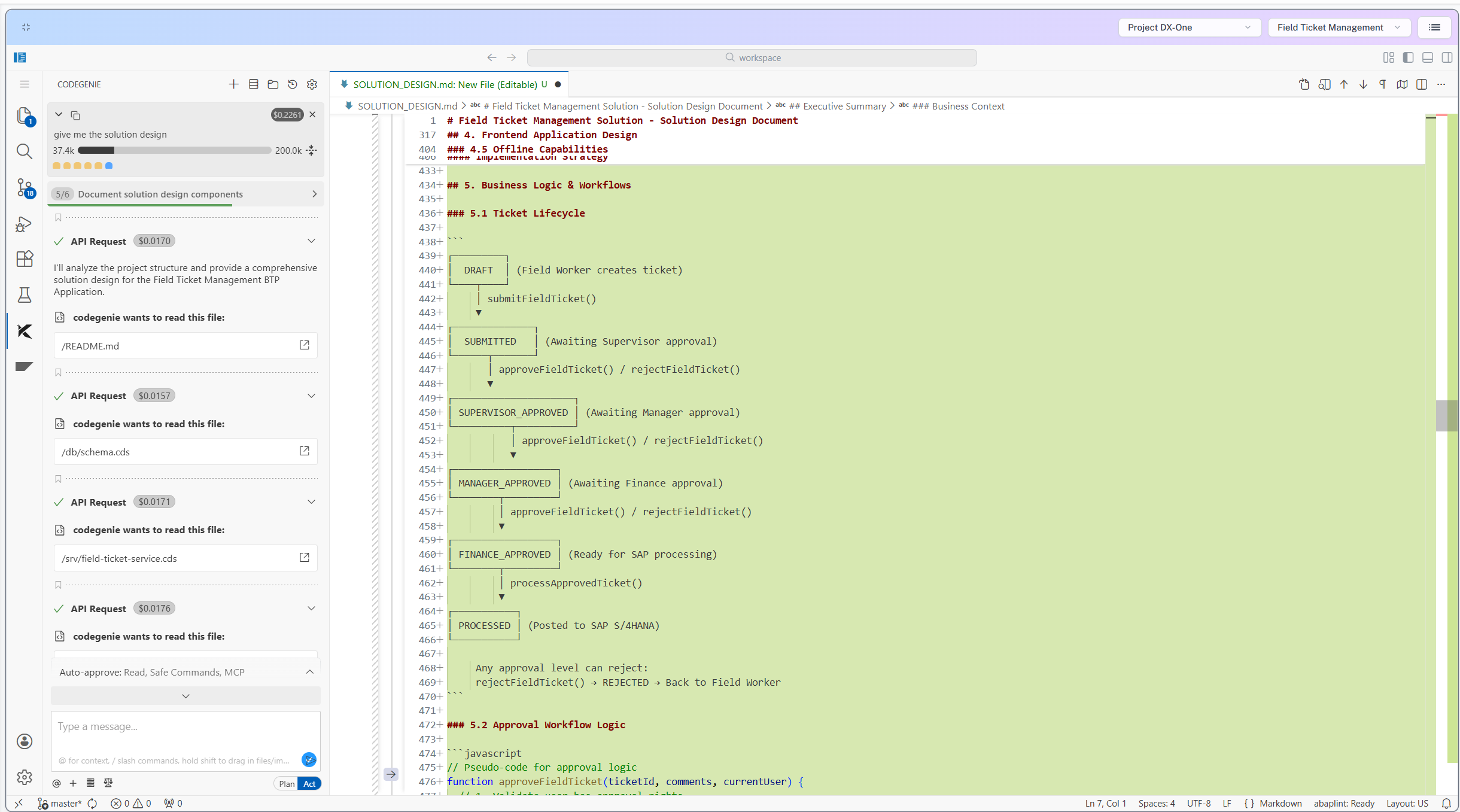This screenshot has width=1460, height=812.
Task: Open /README.md file link icon
Action: 304,345
